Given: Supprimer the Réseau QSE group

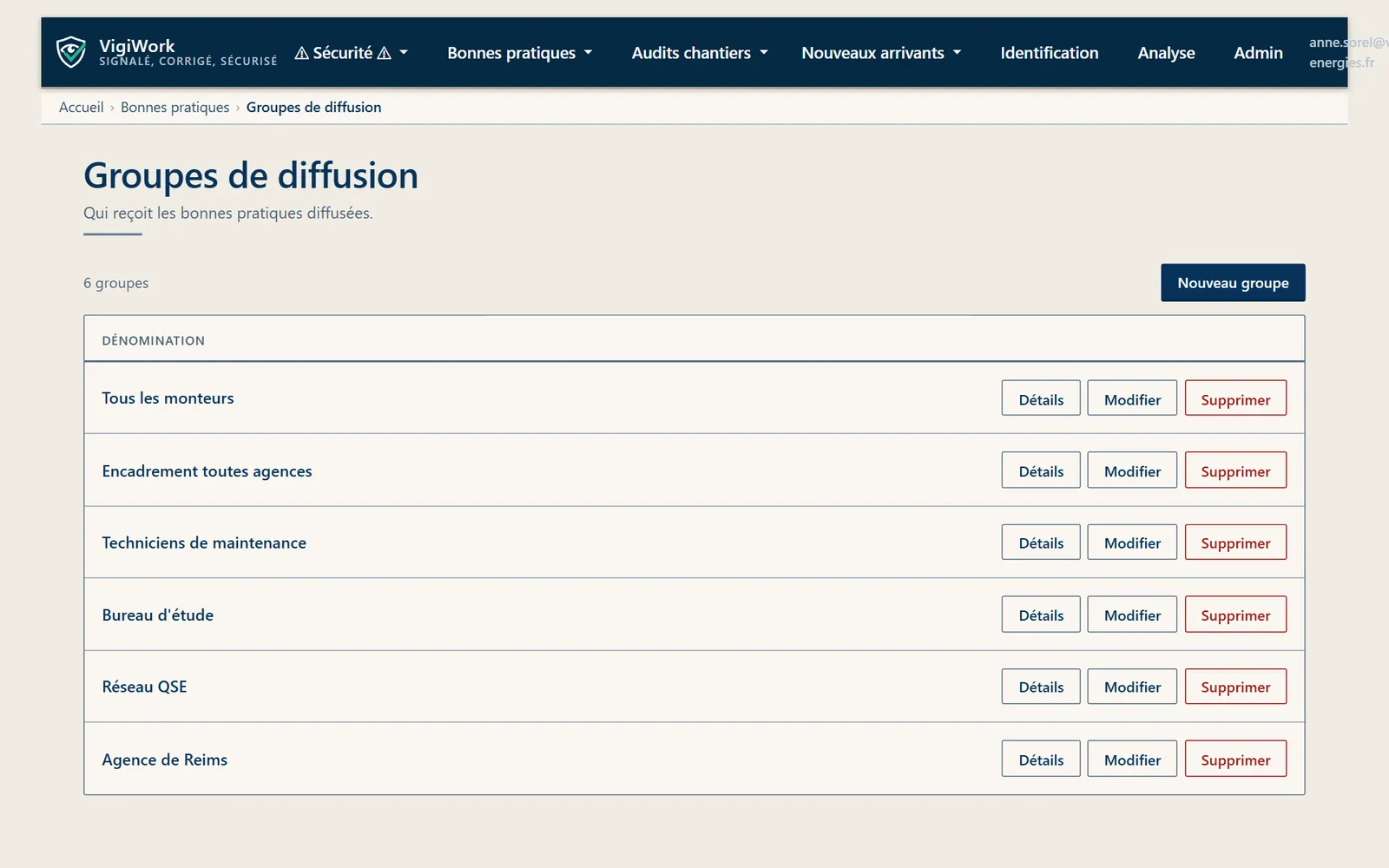Looking at the screenshot, I should pyautogui.click(x=1235, y=687).
